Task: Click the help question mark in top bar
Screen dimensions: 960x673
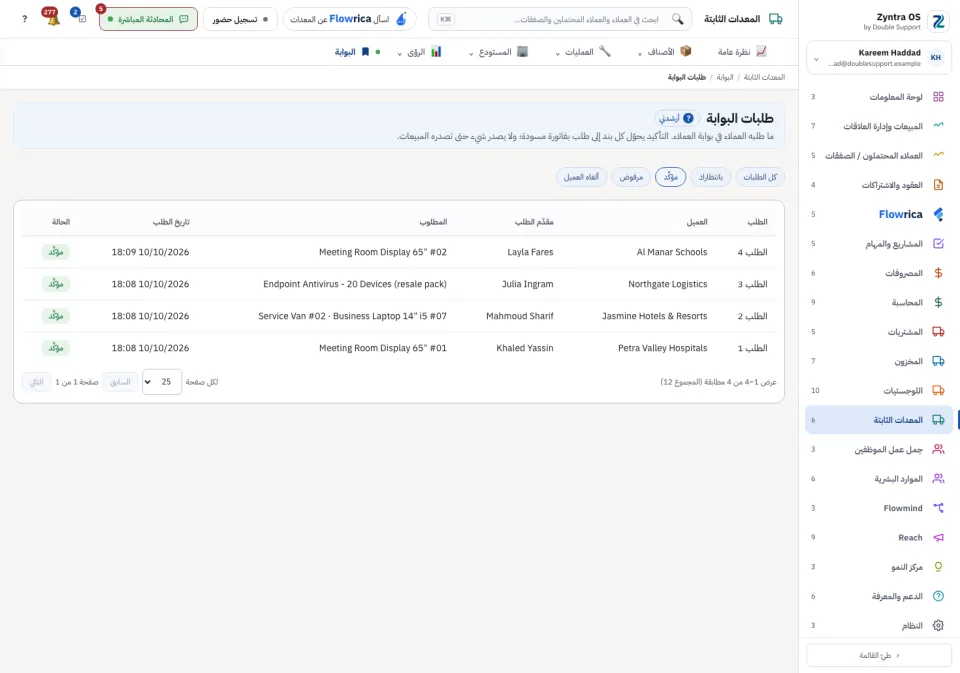Action: point(24,19)
